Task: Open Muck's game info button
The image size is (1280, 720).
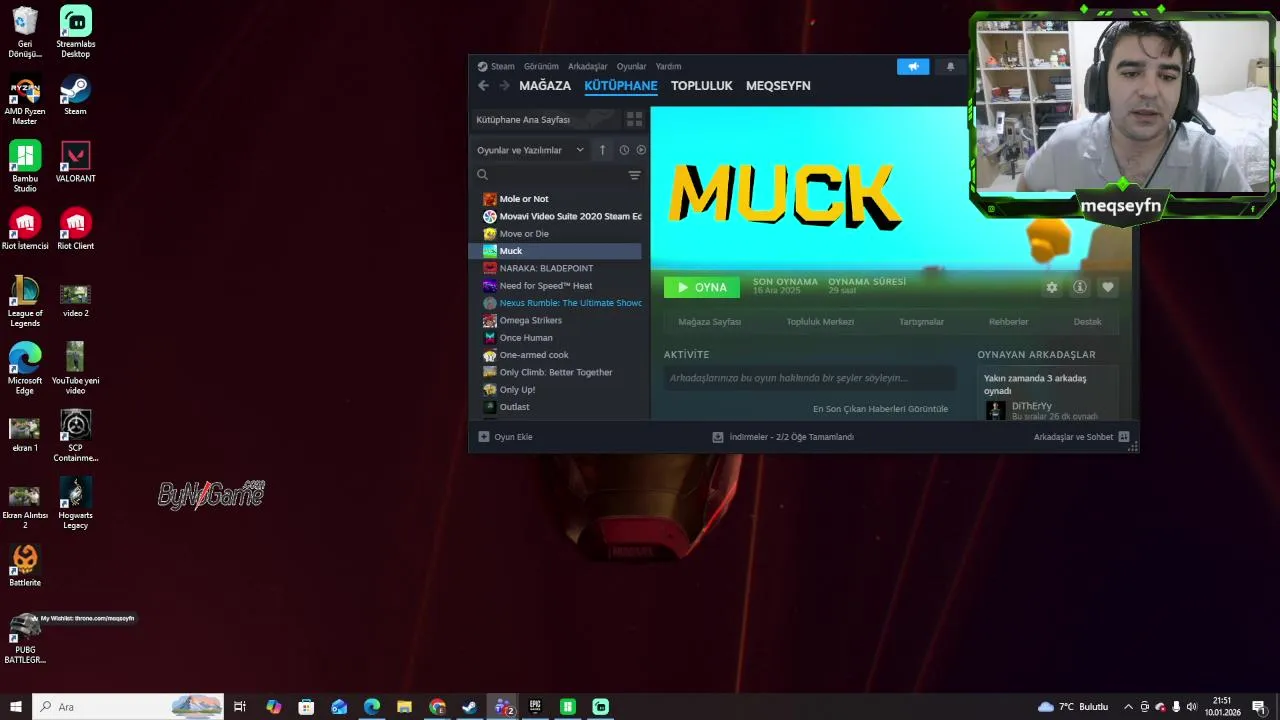Action: [x=1080, y=287]
